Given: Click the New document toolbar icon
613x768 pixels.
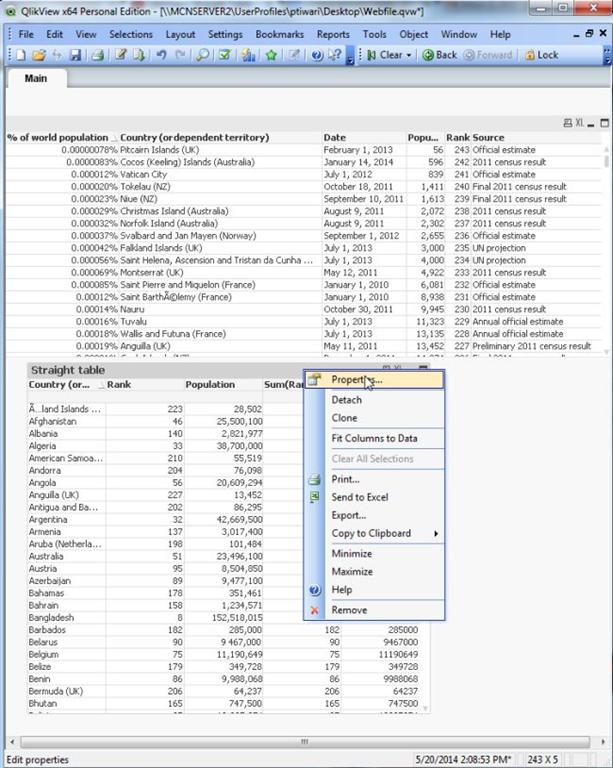Looking at the screenshot, I should tap(21, 55).
